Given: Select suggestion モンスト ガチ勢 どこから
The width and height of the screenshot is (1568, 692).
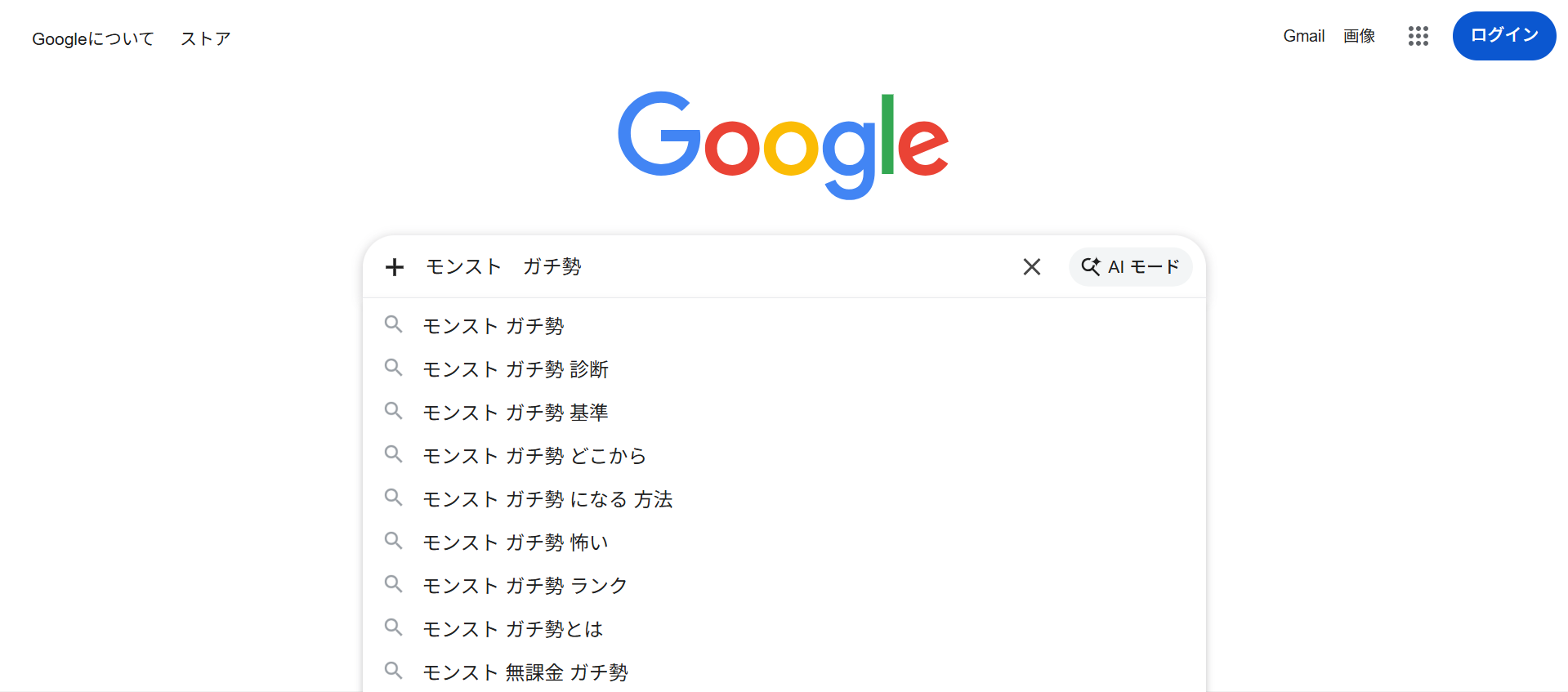Looking at the screenshot, I should (x=534, y=456).
